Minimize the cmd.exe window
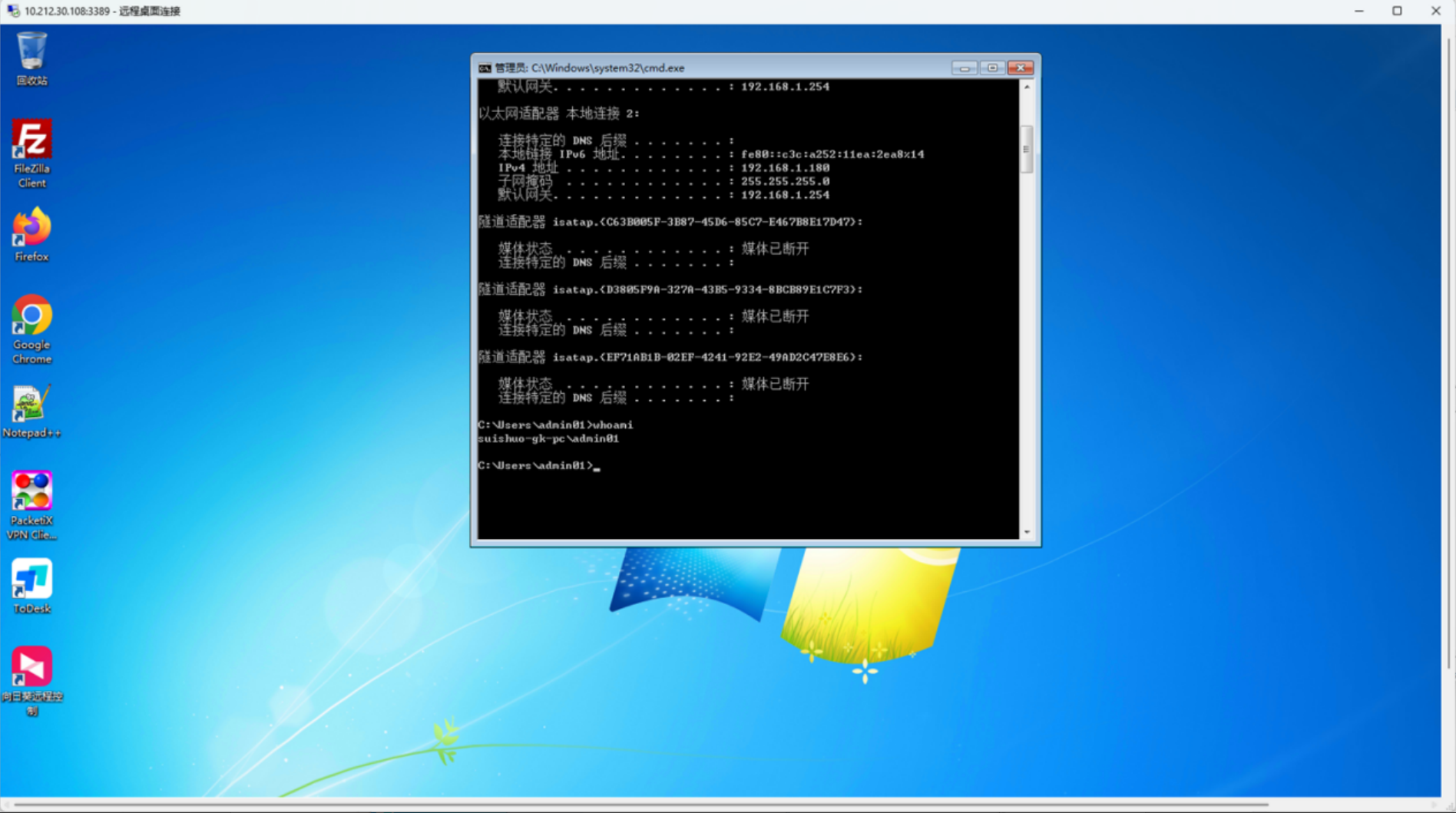The image size is (1456, 813). tap(964, 68)
